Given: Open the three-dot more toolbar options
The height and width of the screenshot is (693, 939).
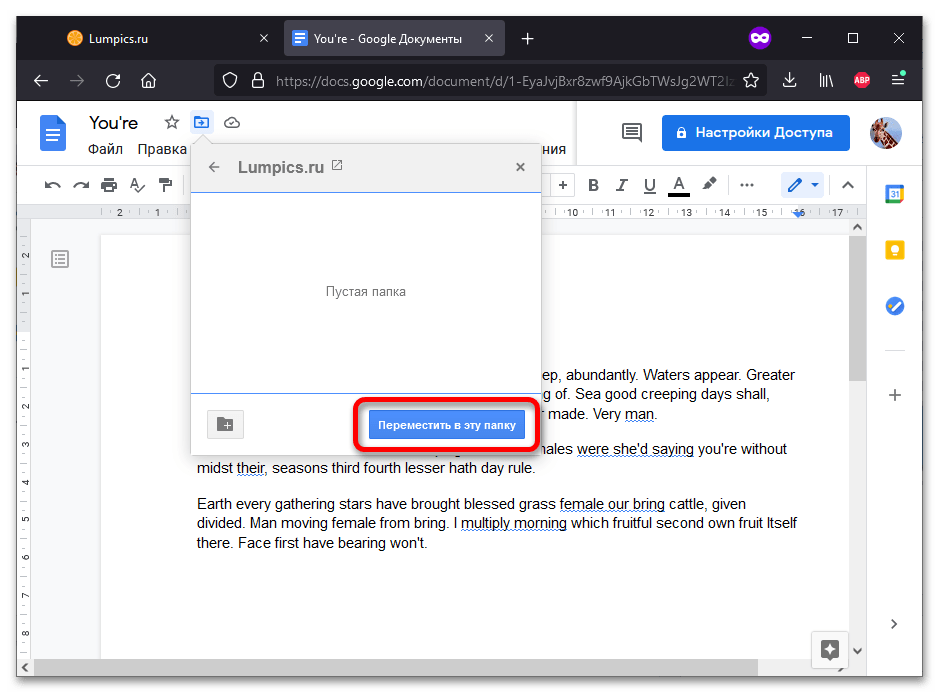Looking at the screenshot, I should [x=747, y=185].
